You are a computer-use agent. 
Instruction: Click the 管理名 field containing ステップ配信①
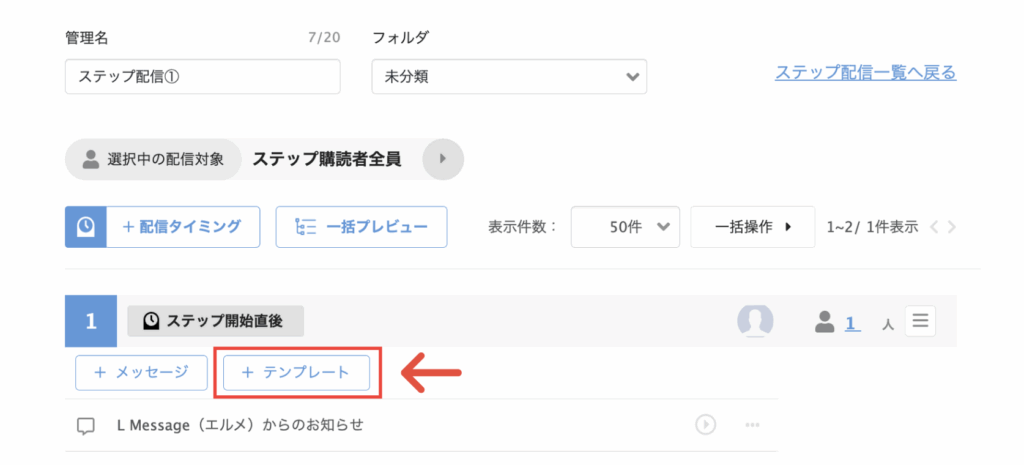[202, 77]
